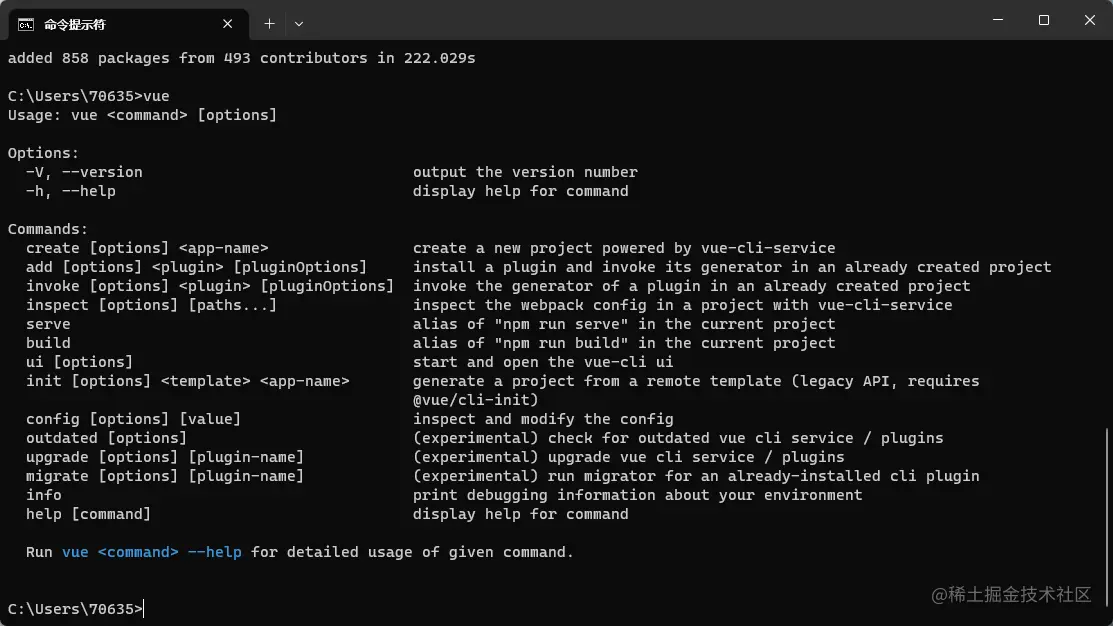This screenshot has height=626, width=1113.
Task: Expand the new tab profile dropdown chevron
Action: 298,23
